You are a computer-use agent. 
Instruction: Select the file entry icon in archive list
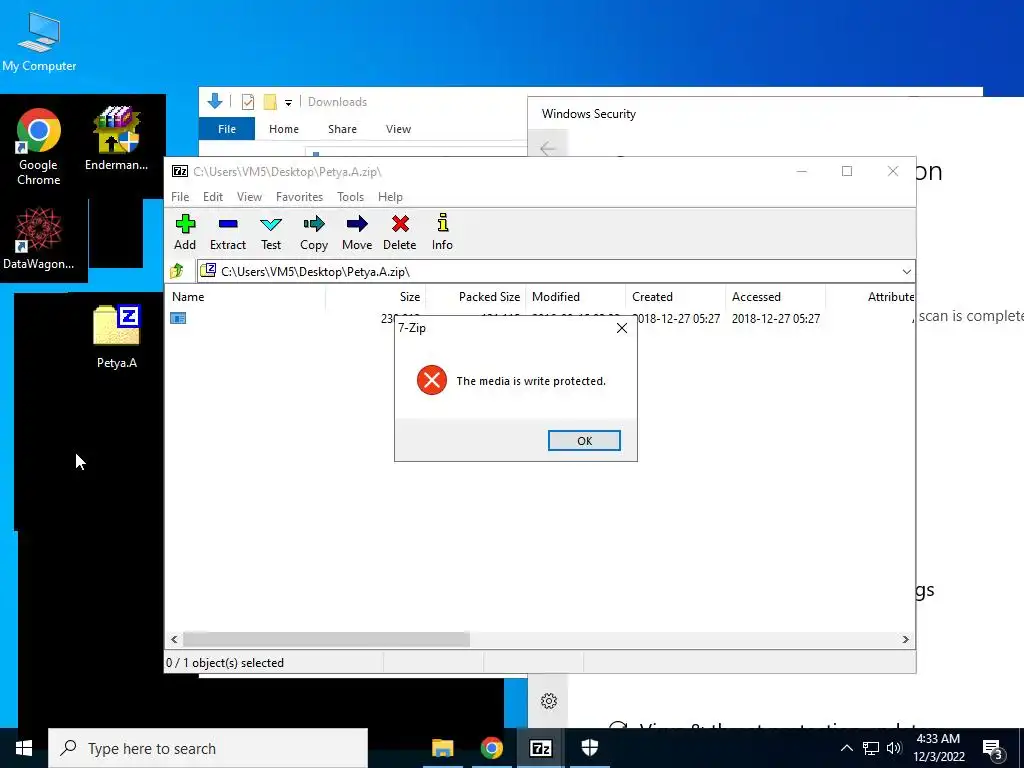178,318
